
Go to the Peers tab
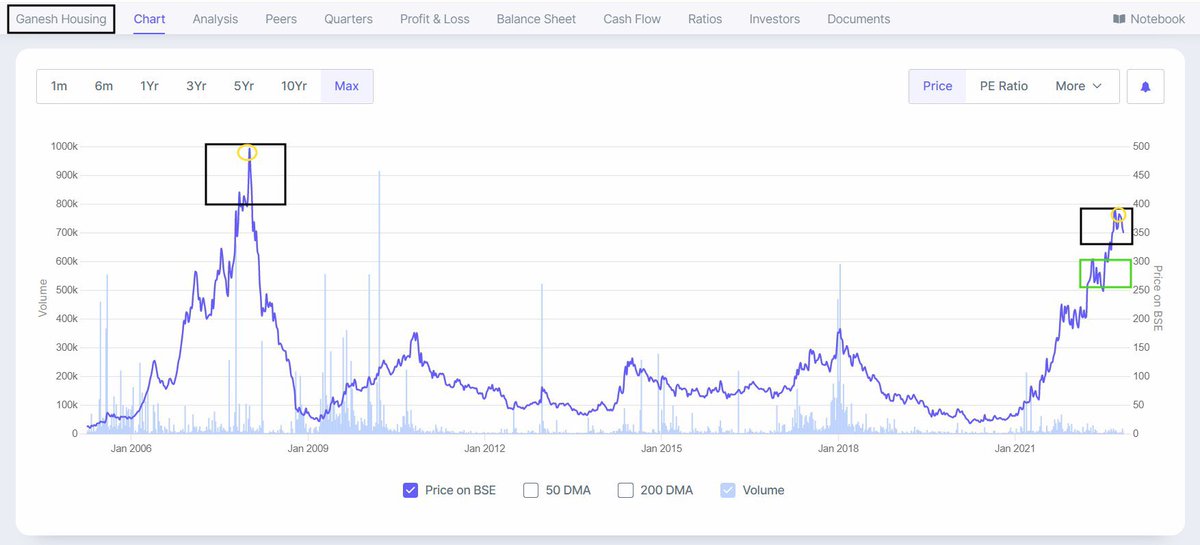(281, 19)
